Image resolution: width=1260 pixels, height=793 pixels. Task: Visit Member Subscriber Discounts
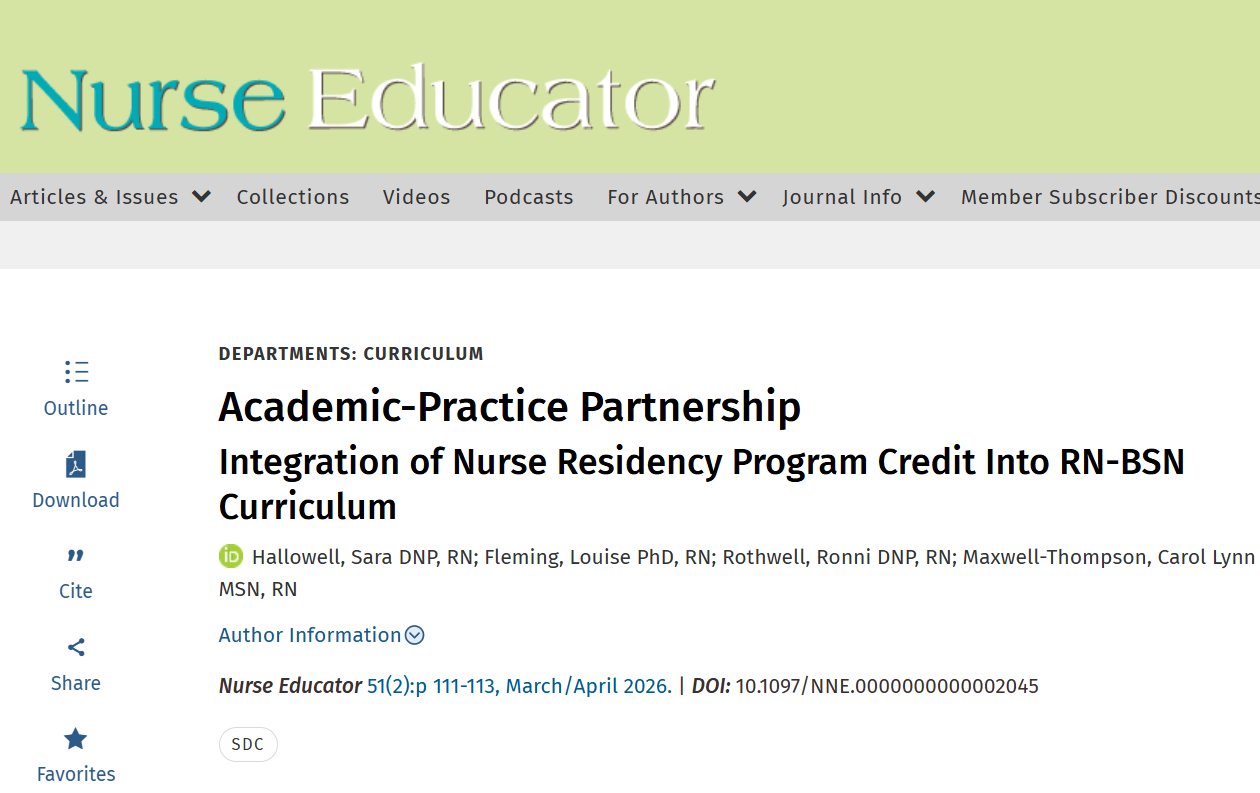[x=1108, y=197]
